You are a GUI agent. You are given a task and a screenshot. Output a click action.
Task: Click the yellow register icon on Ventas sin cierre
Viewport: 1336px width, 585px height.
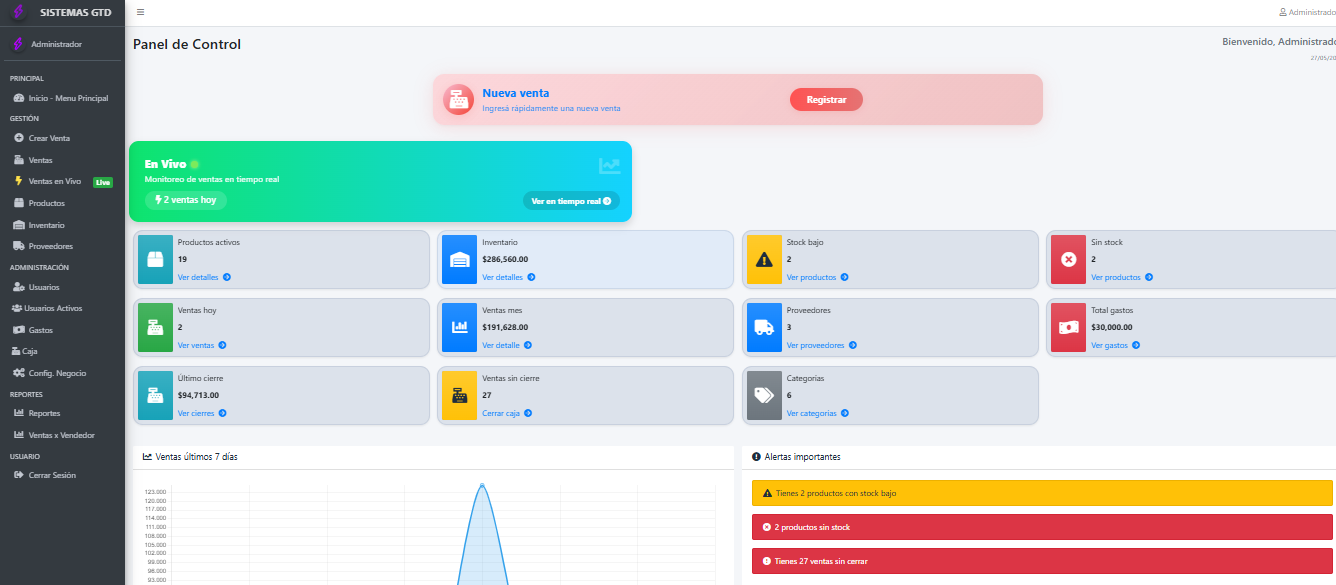pyautogui.click(x=460, y=395)
